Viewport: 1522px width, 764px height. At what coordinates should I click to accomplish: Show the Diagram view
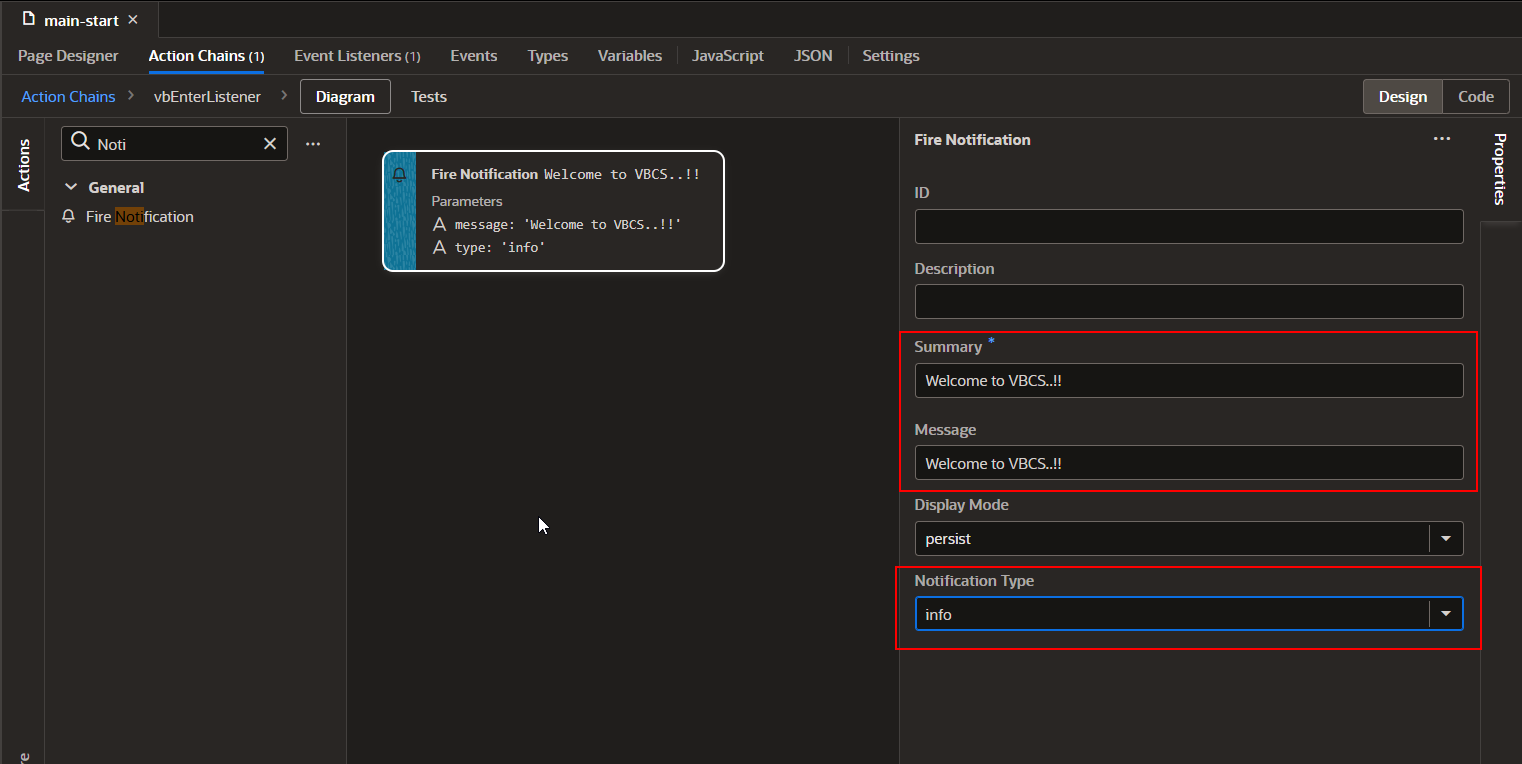(345, 97)
